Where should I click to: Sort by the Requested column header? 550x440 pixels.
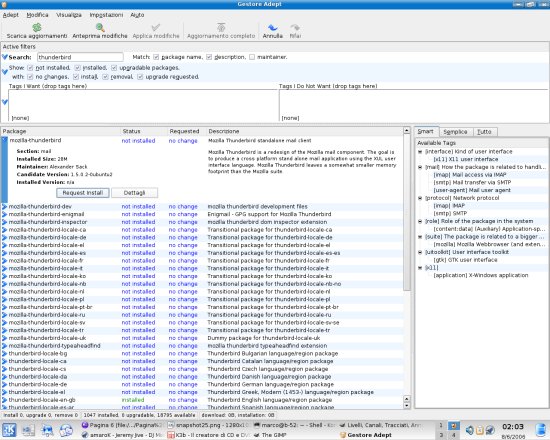(x=187, y=131)
